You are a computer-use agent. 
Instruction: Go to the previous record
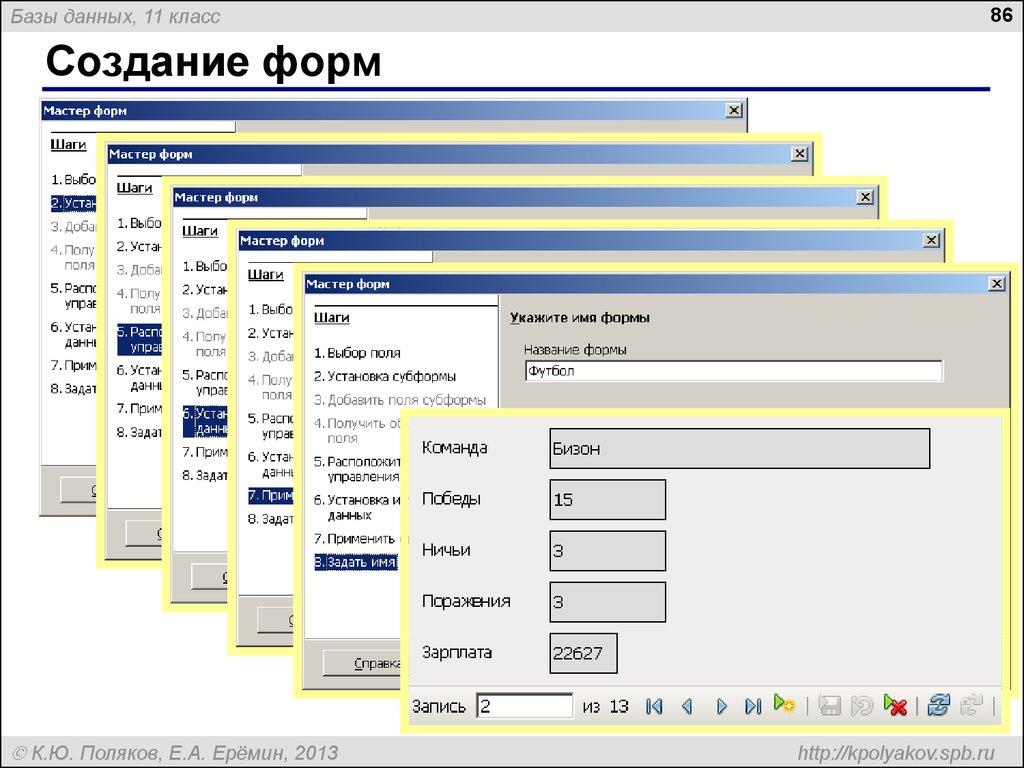point(688,706)
